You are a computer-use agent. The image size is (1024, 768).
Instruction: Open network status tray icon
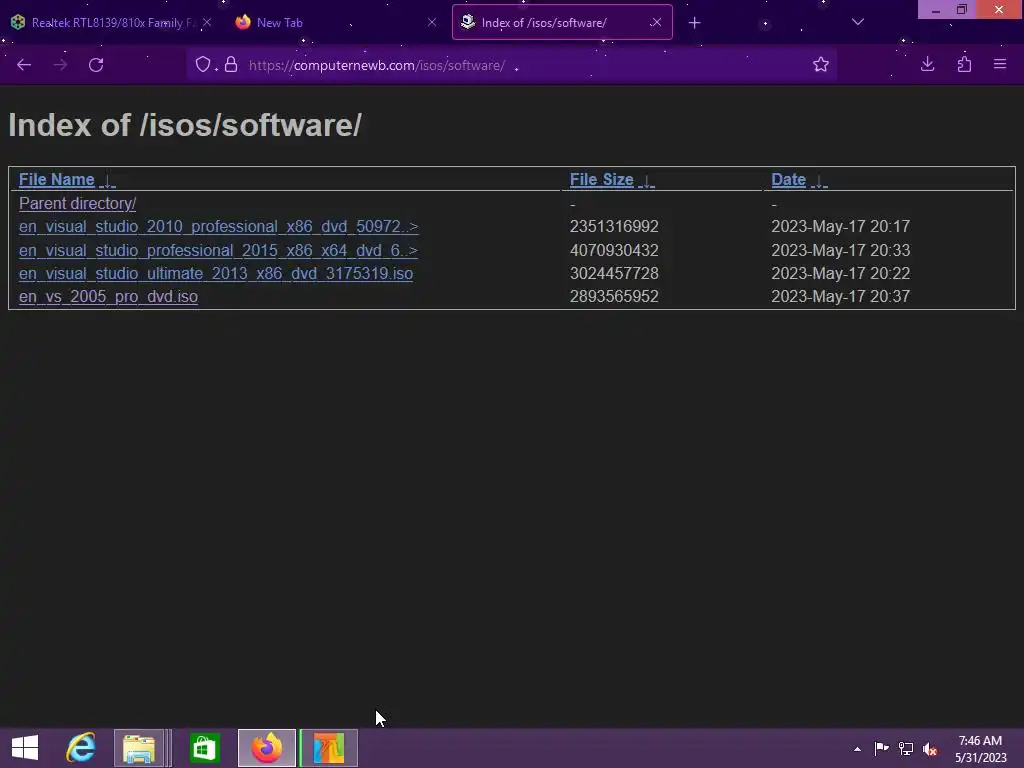coord(906,748)
